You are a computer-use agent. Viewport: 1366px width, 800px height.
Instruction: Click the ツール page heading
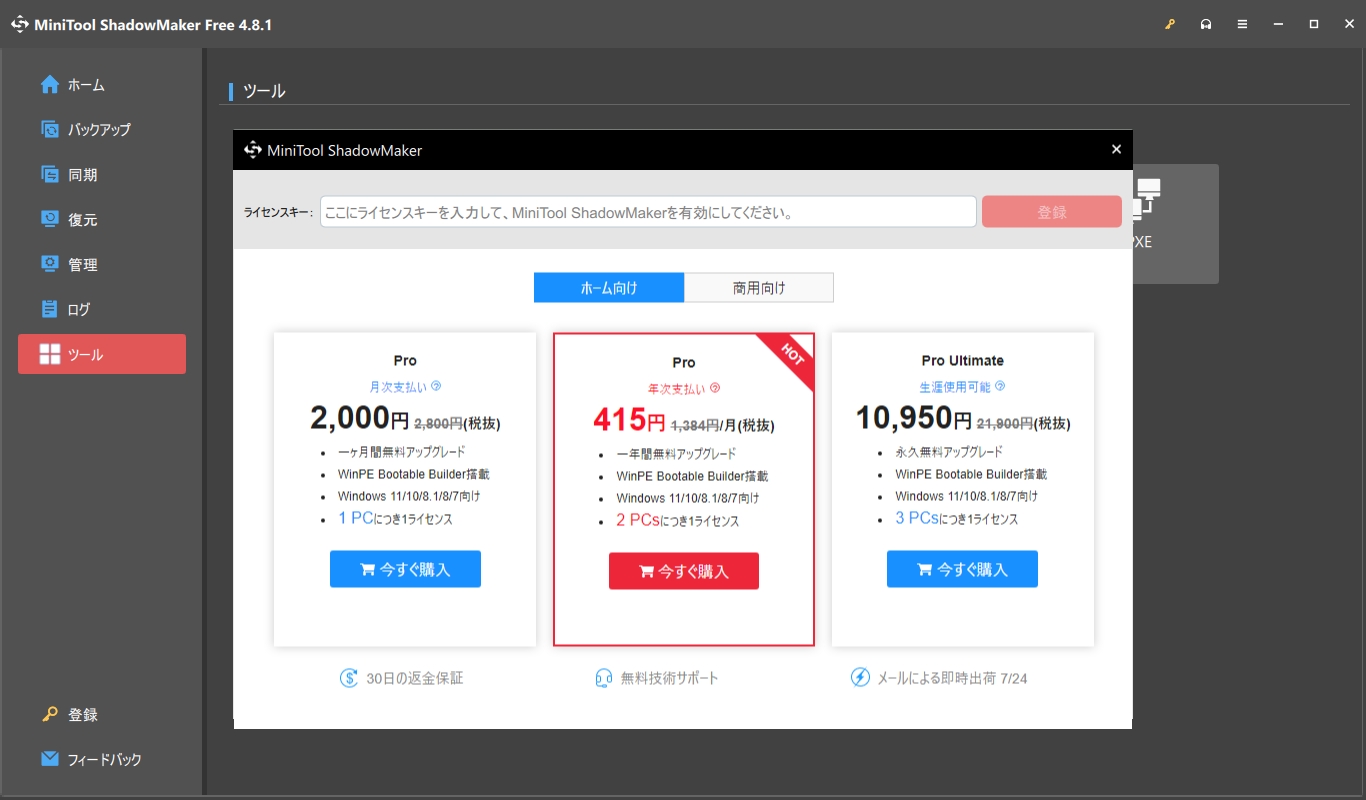pos(264,91)
